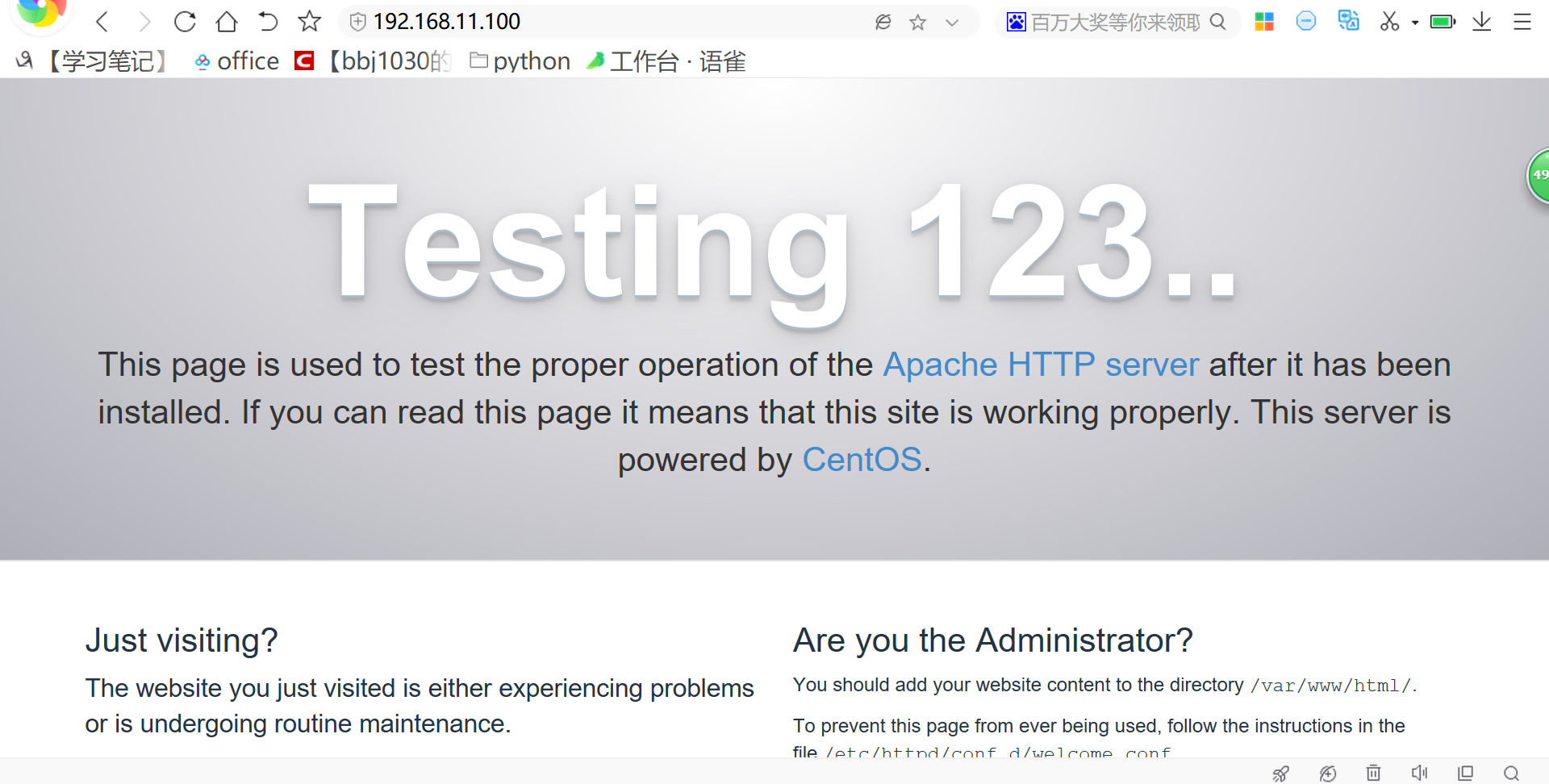The width and height of the screenshot is (1549, 784).
Task: Reload the current page
Action: point(185,22)
